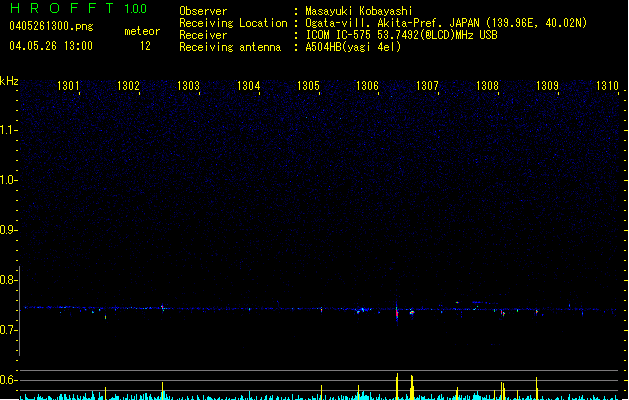This screenshot has width=629, height=400.
Task: Select the ICOM IC-575 receiver description
Action: tap(401, 35)
